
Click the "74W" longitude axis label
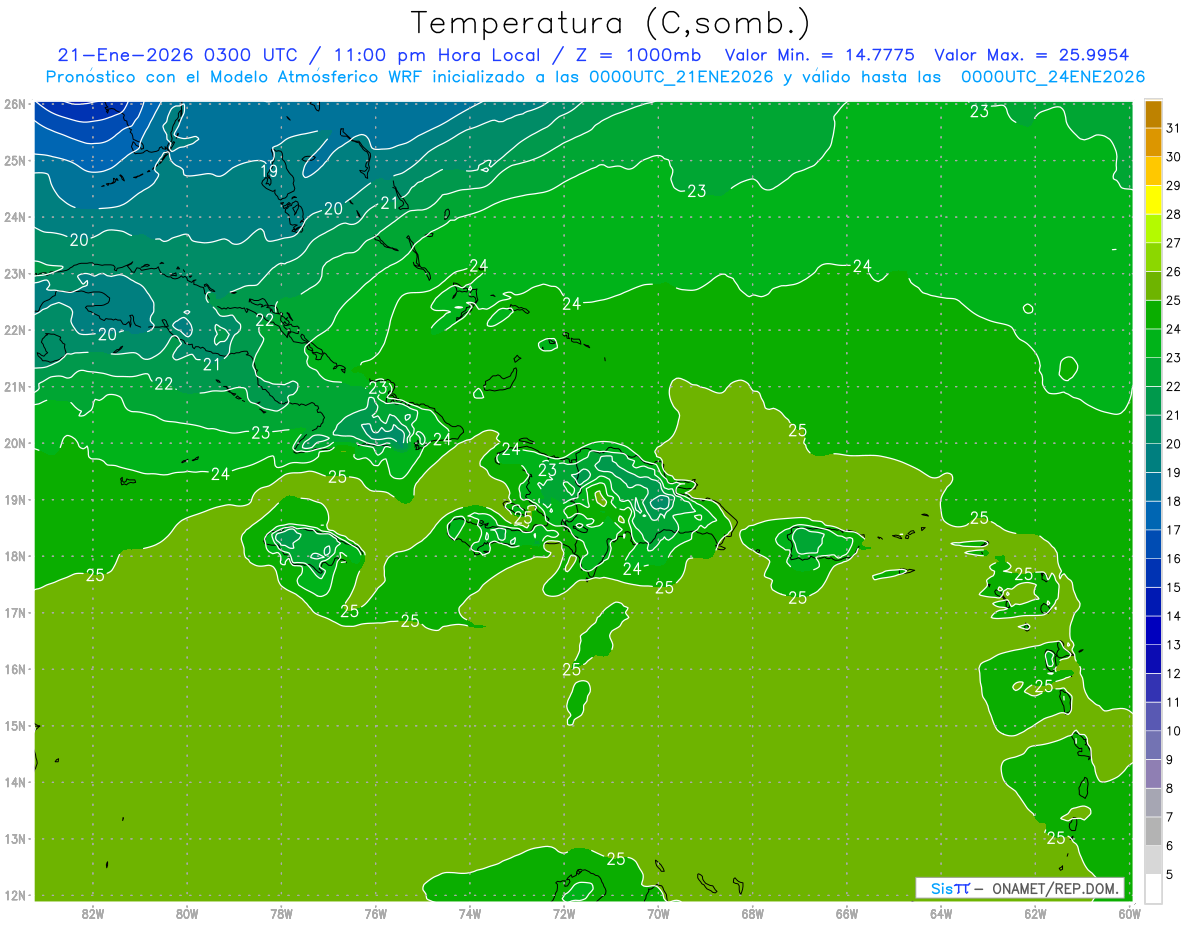[470, 913]
